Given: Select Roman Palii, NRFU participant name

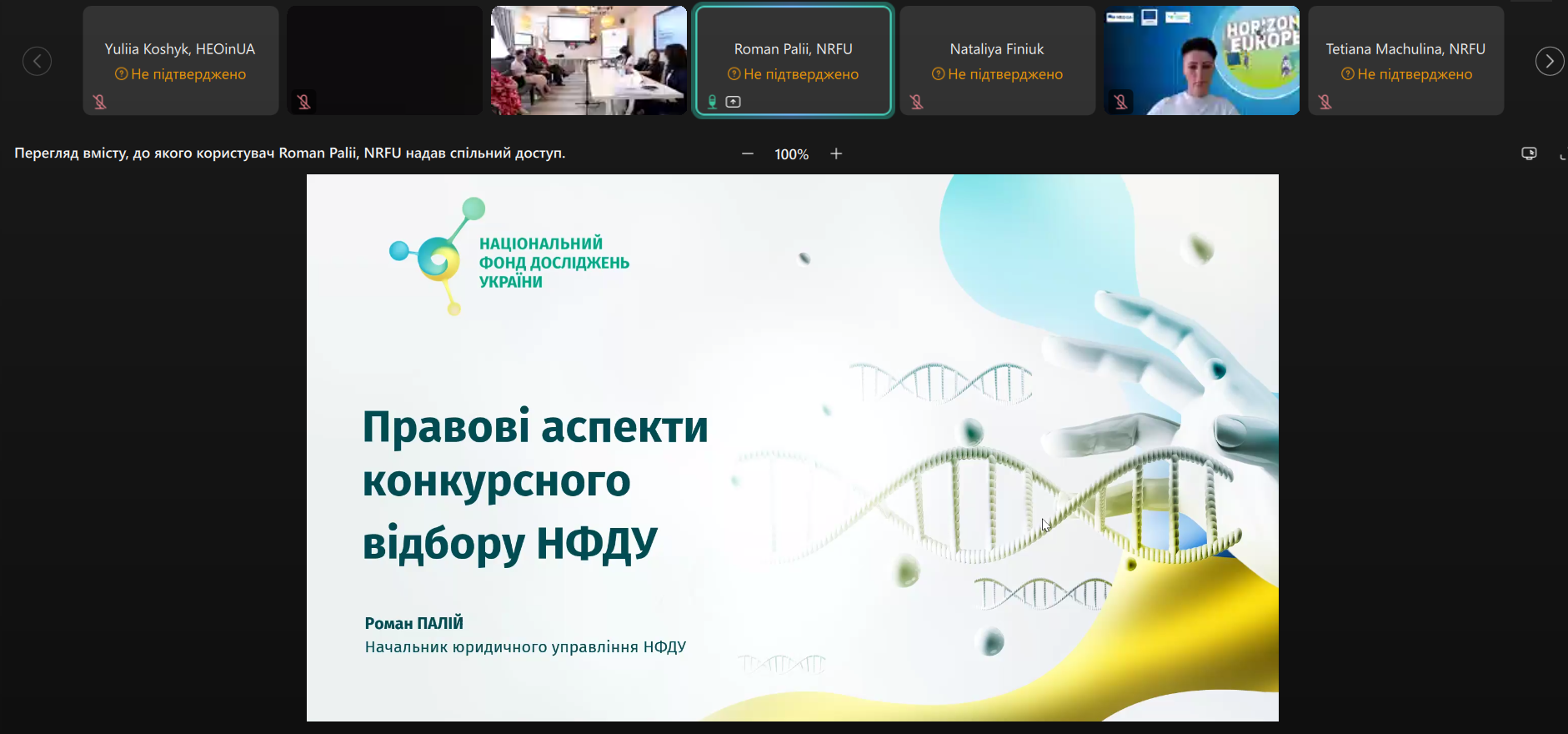Looking at the screenshot, I should (793, 49).
